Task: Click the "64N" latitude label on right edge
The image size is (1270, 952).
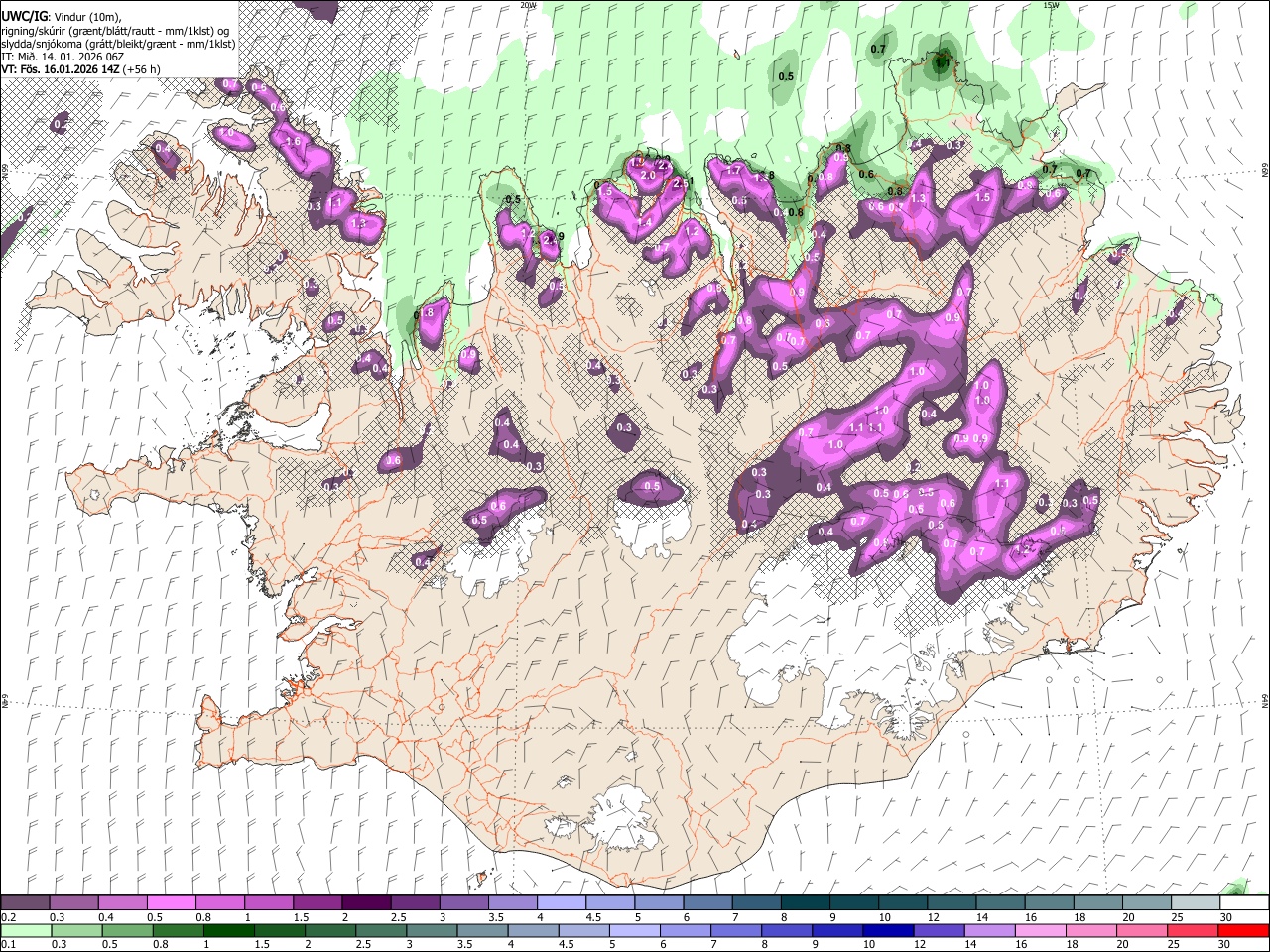Action: (1265, 701)
